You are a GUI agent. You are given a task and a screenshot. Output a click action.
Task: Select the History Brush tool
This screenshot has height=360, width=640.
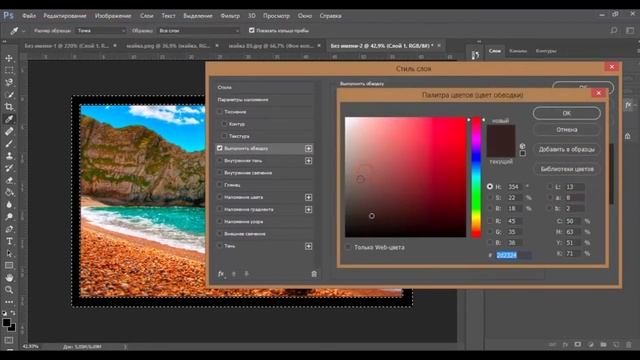[x=9, y=168]
